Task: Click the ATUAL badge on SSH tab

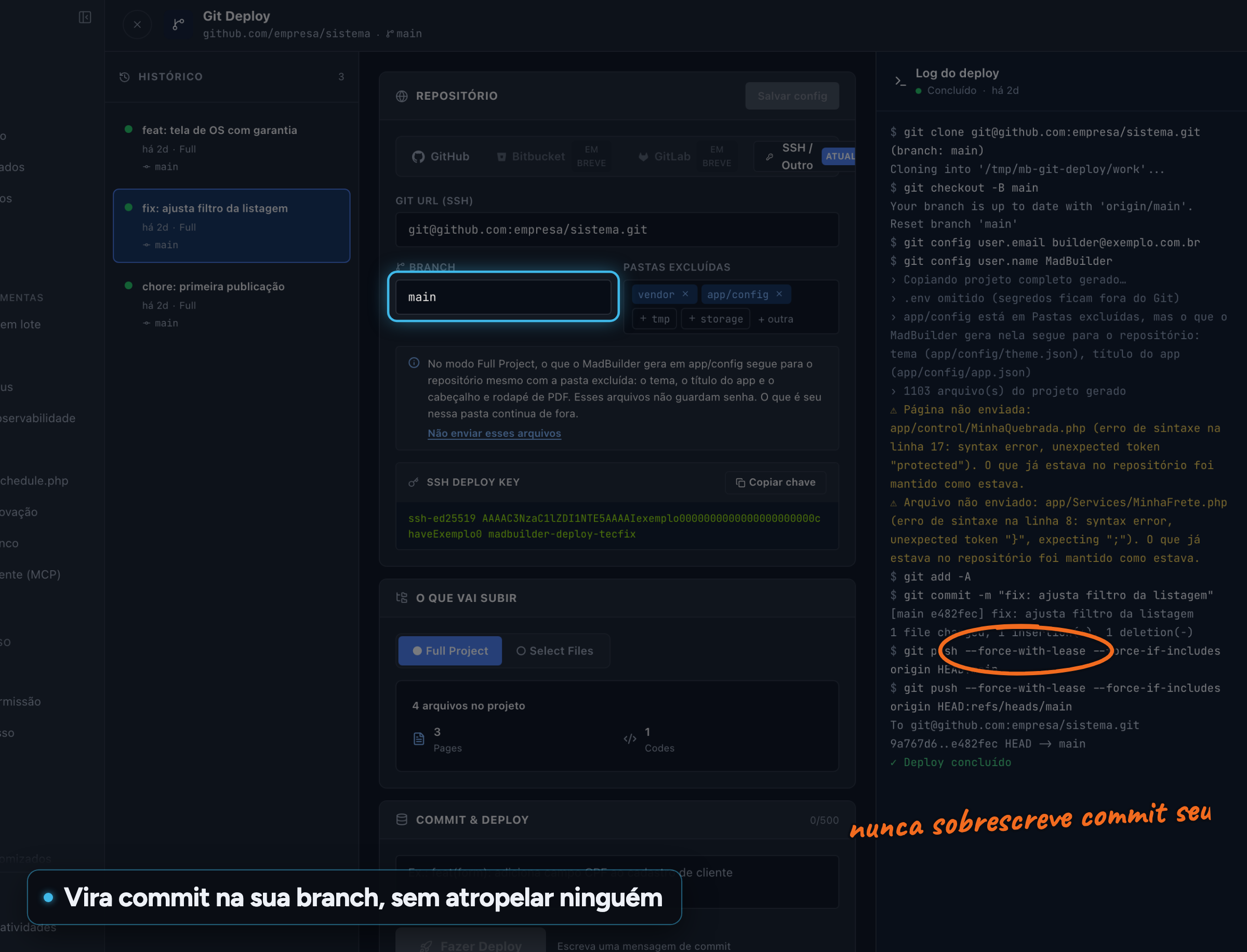Action: pyautogui.click(x=840, y=156)
